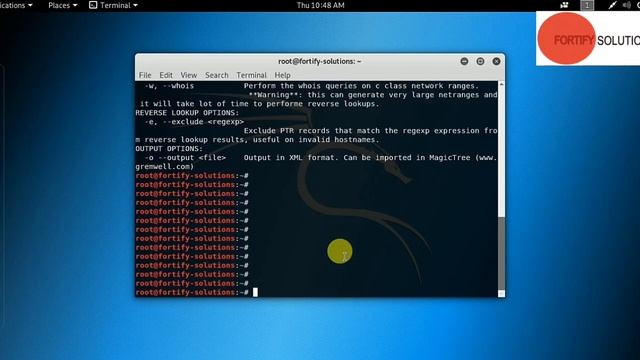The width and height of the screenshot is (640, 360).
Task: Click the text 'REVERSE LOOKUP OPTIONS:'
Action: tap(187, 113)
